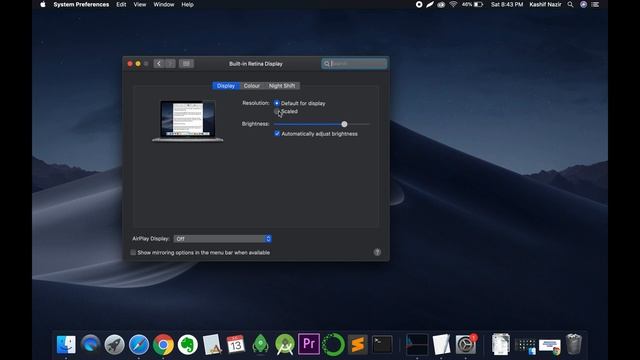640x360 pixels.
Task: Open the Kashif Nazir user menu
Action: click(545, 4)
